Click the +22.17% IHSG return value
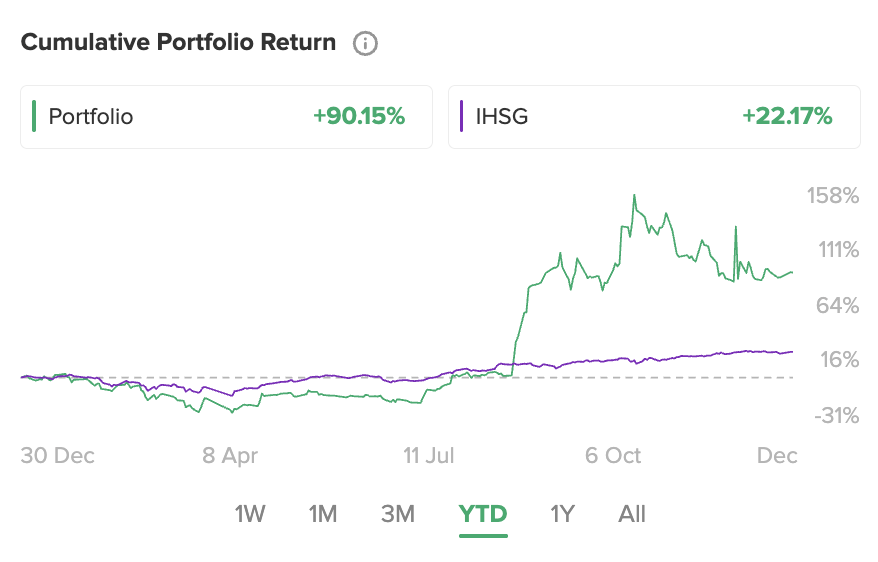Screen dimensions: 878x562 point(787,117)
